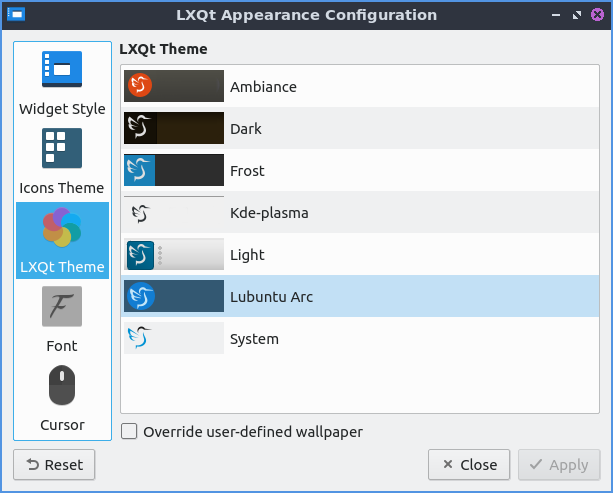Click the Frost theme preview thumbnail

pyautogui.click(x=174, y=170)
